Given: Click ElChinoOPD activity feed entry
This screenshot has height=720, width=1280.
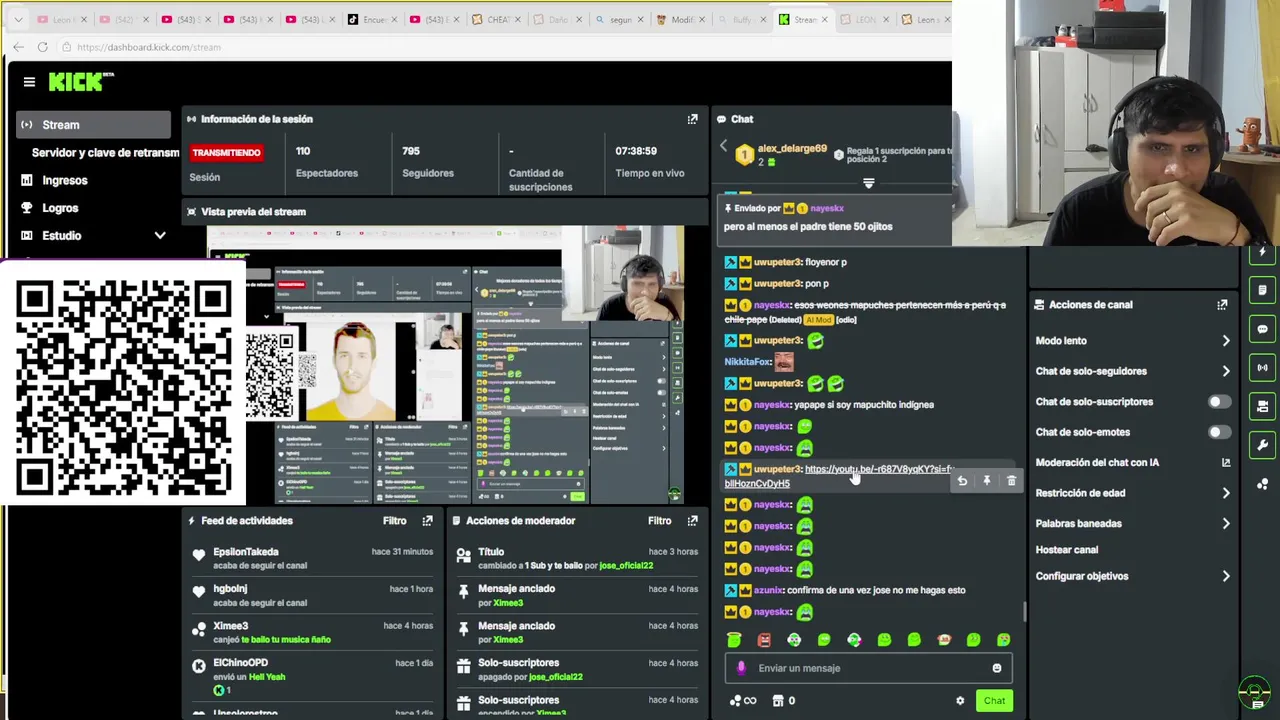Looking at the screenshot, I should point(311,677).
